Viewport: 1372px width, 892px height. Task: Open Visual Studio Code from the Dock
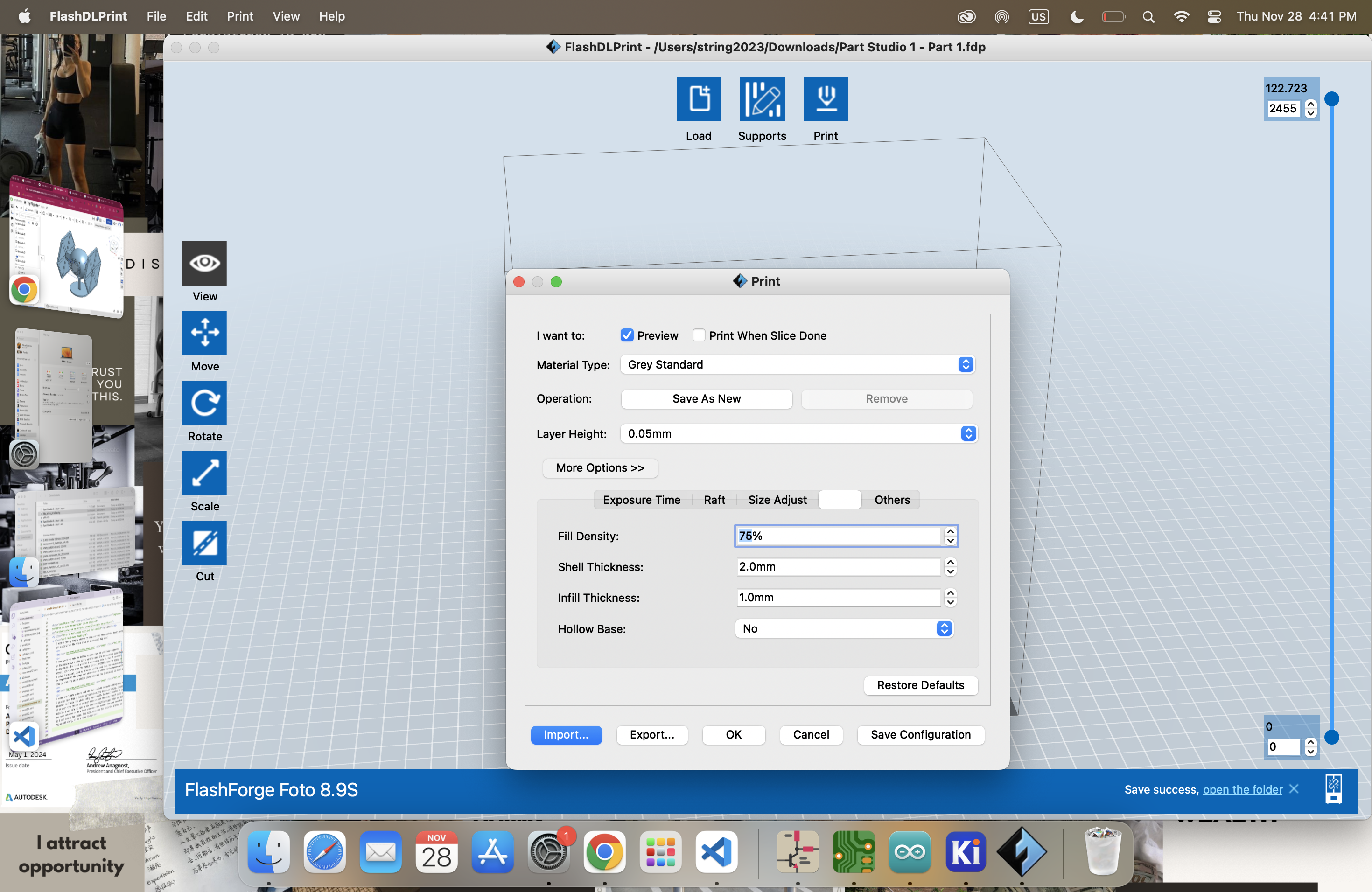716,852
